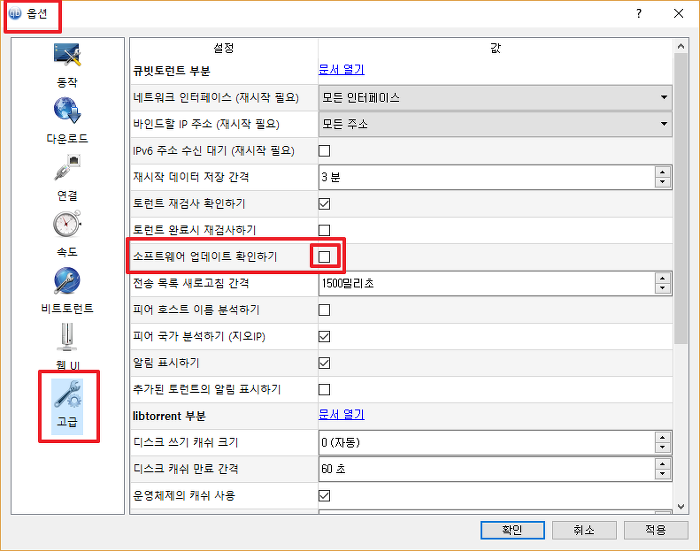
Task: Close the 옵션 dialog window
Action: (x=679, y=14)
